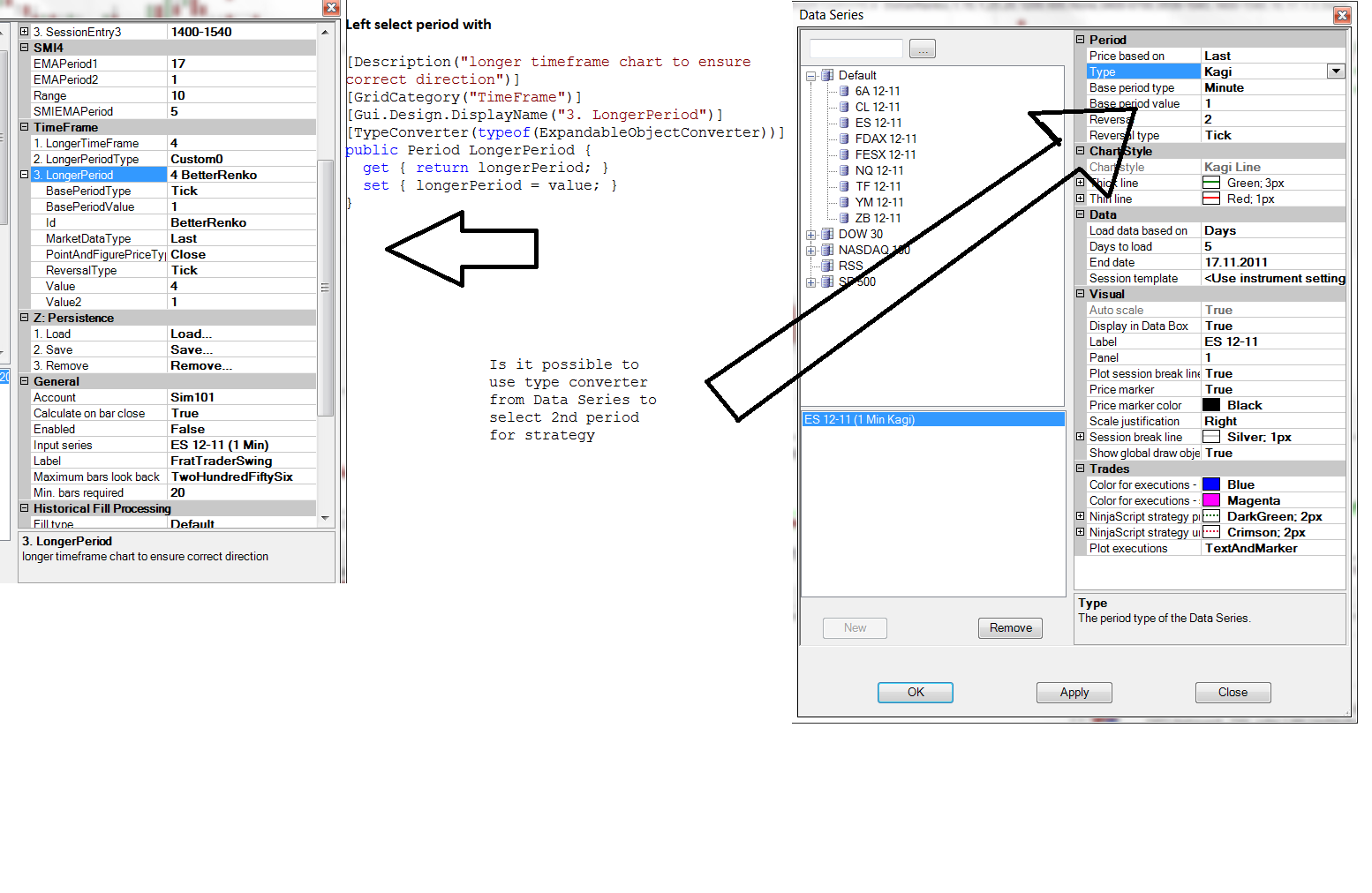
Task: Click the Apply button
Action: click(1074, 693)
